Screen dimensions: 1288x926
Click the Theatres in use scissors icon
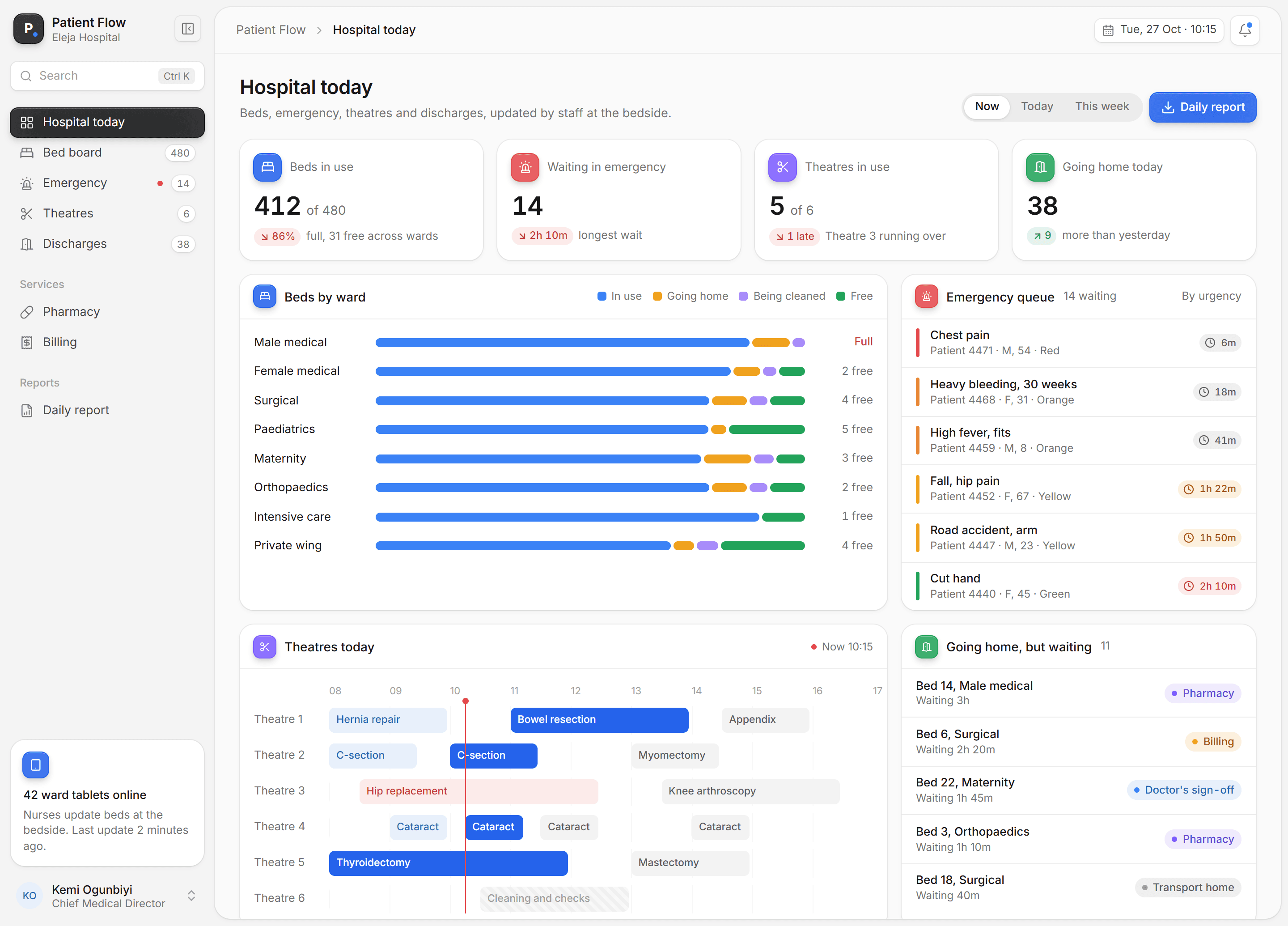[x=783, y=167]
